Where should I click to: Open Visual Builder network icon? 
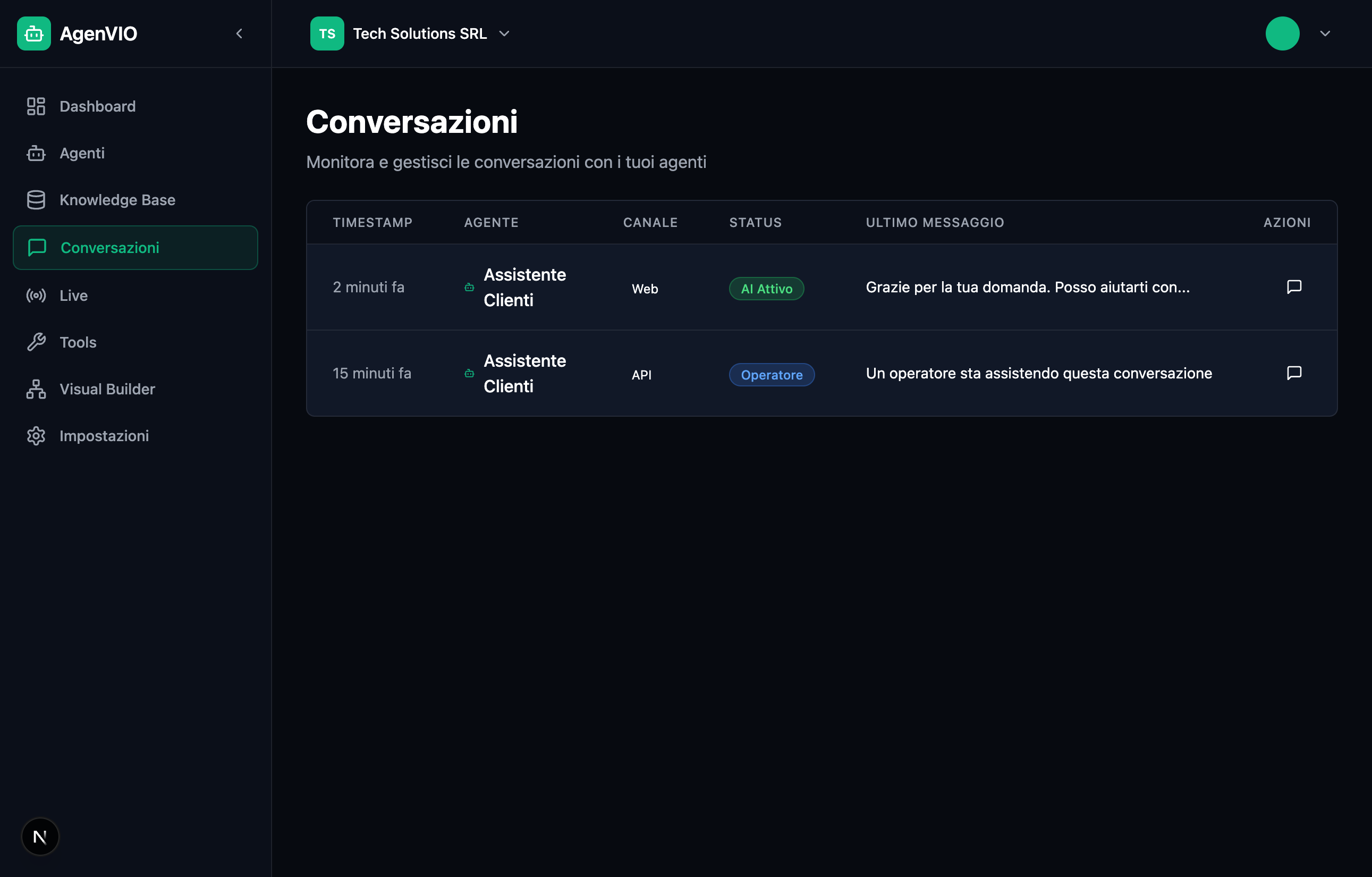tap(36, 389)
